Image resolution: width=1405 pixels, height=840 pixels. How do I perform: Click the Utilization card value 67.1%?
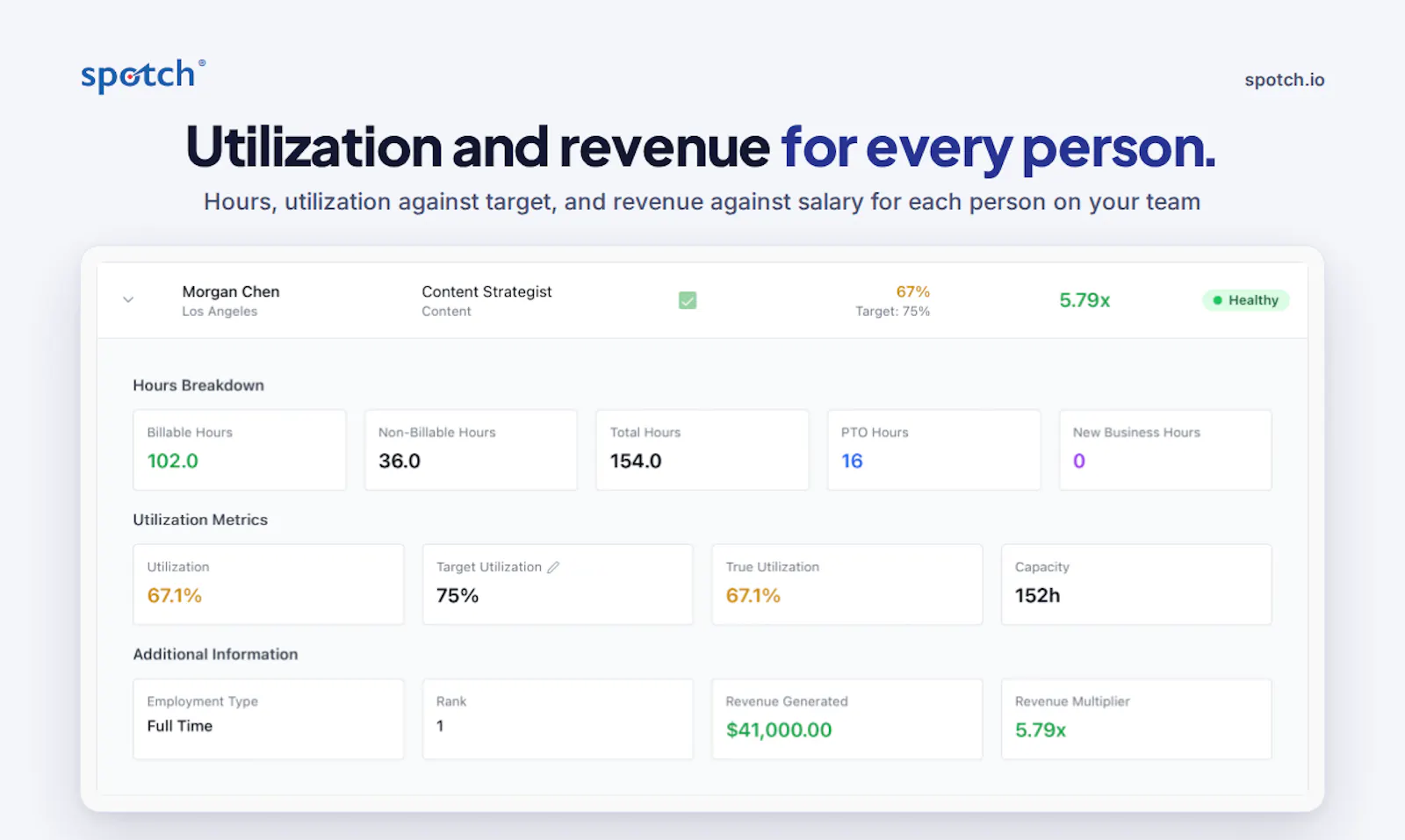pos(175,595)
